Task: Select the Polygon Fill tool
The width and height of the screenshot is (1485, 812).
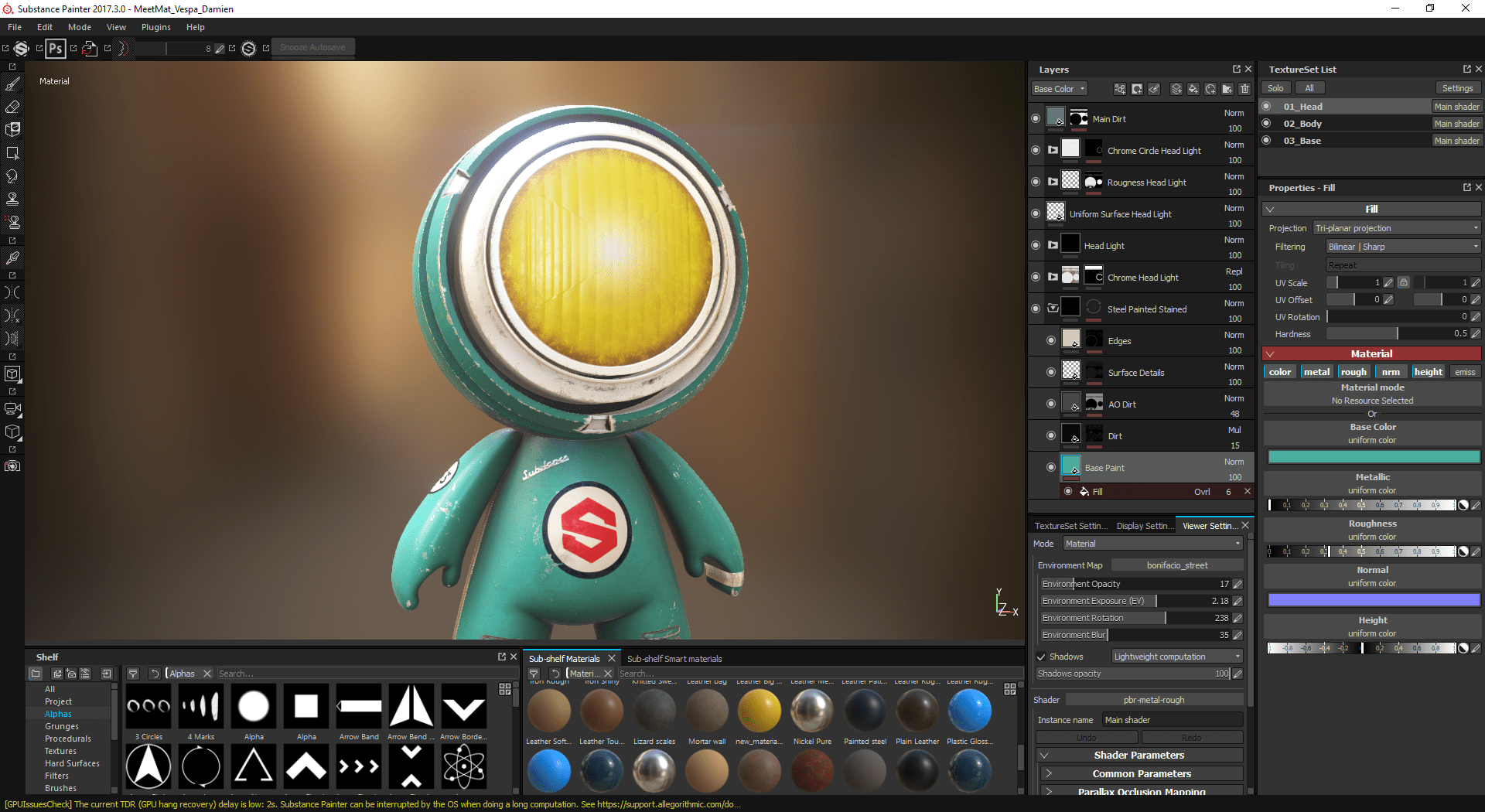Action: [x=12, y=153]
